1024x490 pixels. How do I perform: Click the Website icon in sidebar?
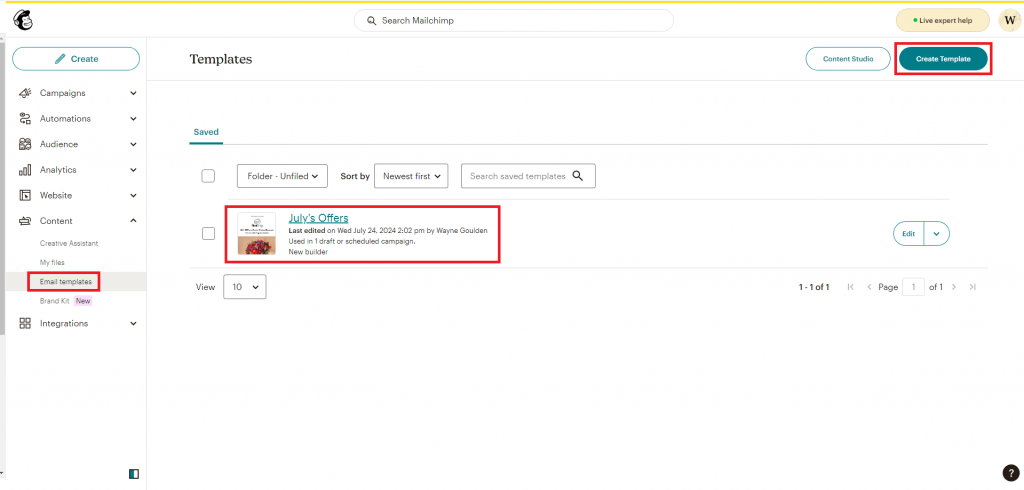click(25, 195)
